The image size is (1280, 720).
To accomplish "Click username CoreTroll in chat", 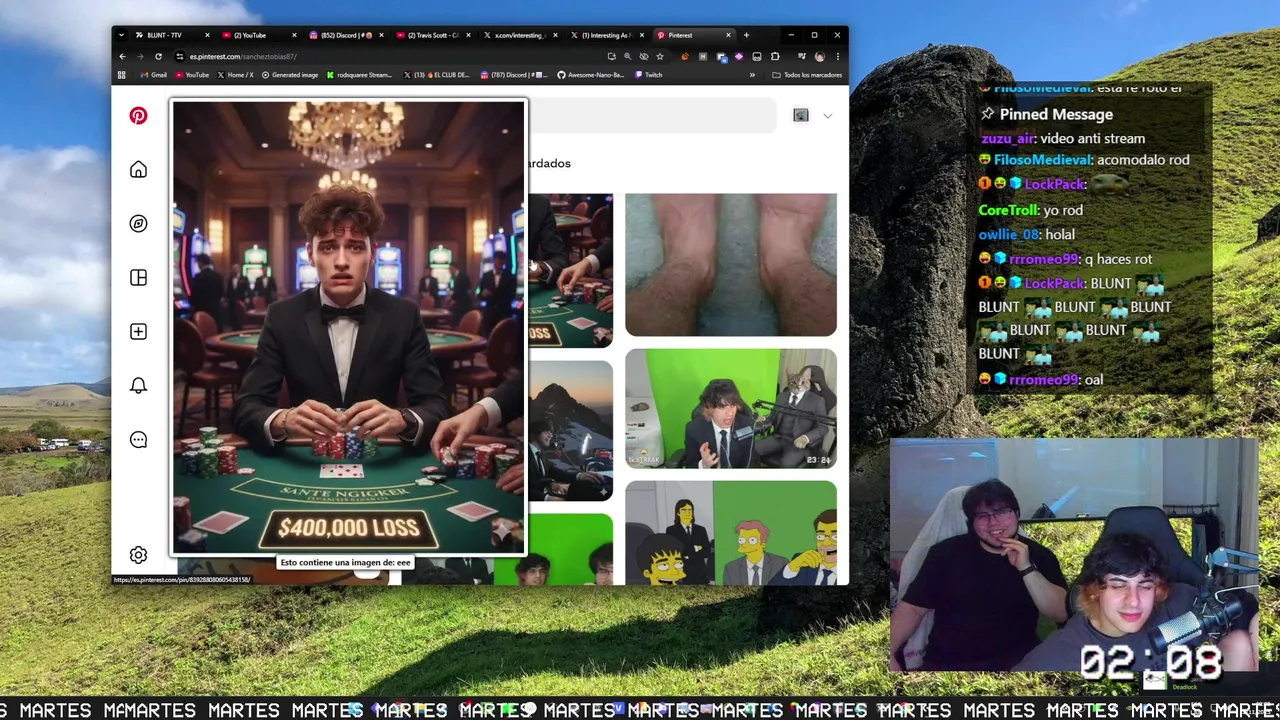I will [x=1007, y=210].
